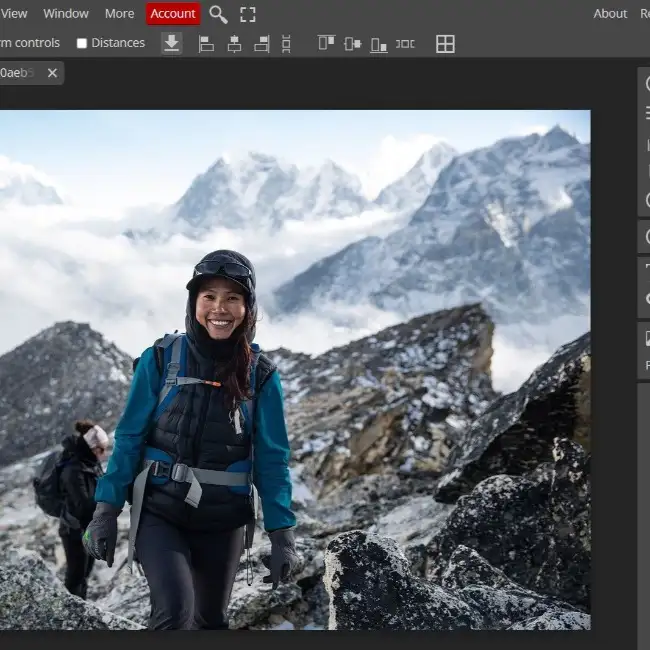Close the open document tab

(x=52, y=73)
